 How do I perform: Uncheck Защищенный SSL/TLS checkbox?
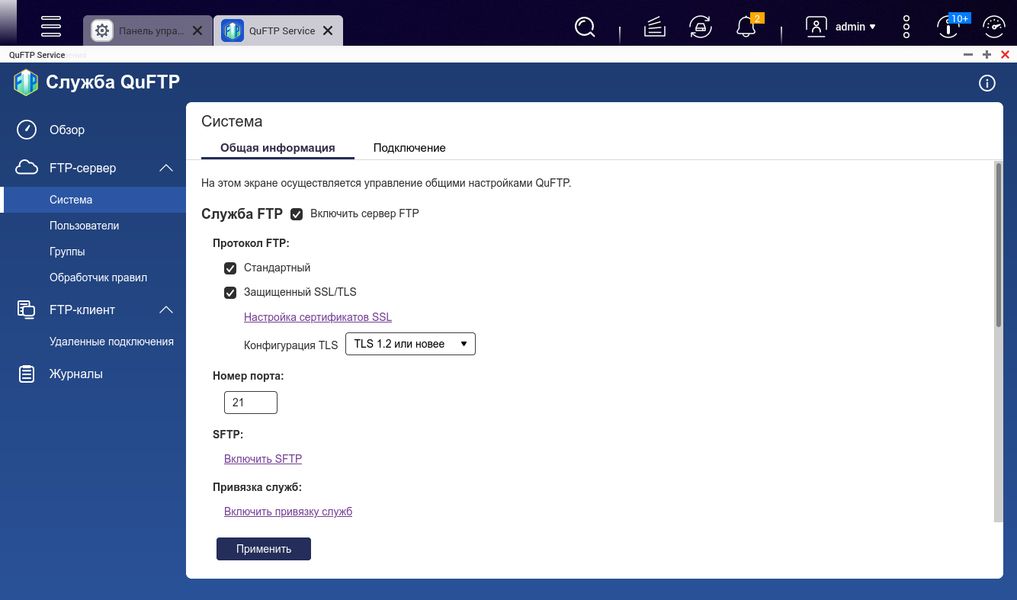(x=230, y=293)
